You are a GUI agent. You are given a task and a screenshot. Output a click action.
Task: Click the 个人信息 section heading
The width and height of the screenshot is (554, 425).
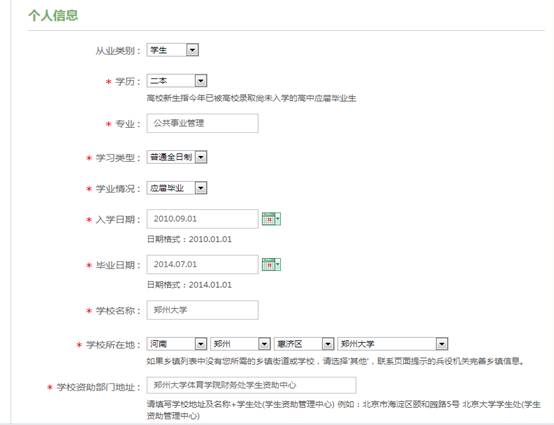click(x=53, y=15)
